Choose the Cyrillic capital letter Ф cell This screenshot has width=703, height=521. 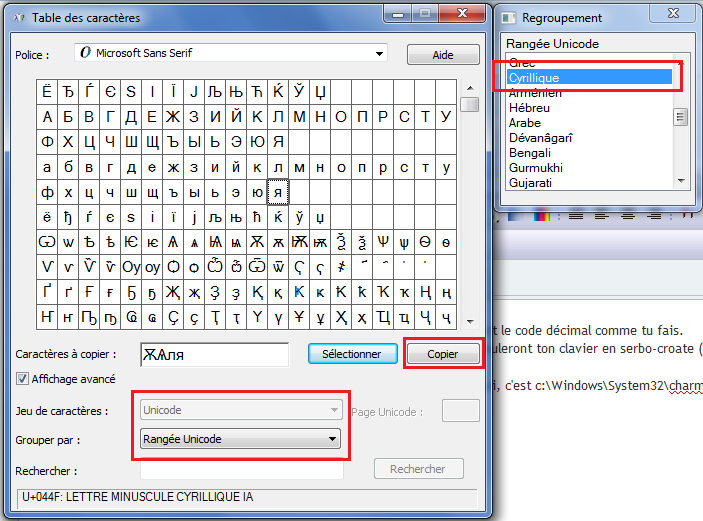point(47,141)
